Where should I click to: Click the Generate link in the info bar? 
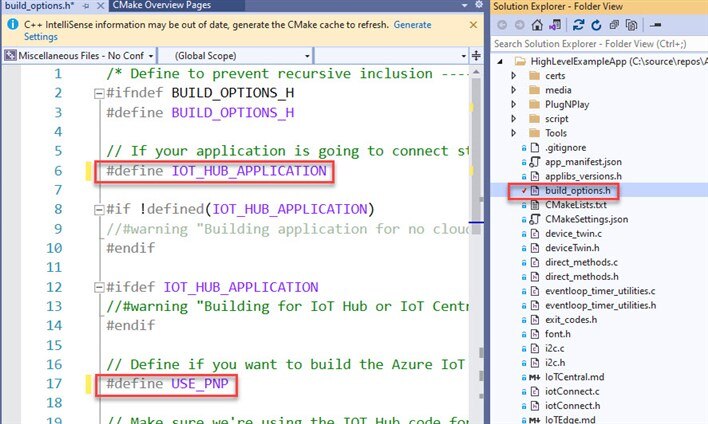tap(413, 24)
